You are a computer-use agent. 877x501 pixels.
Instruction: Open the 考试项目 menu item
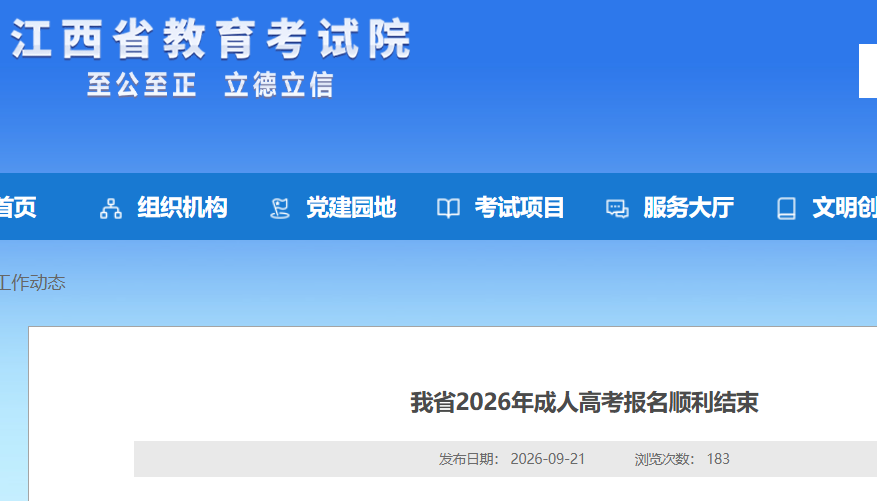point(520,207)
